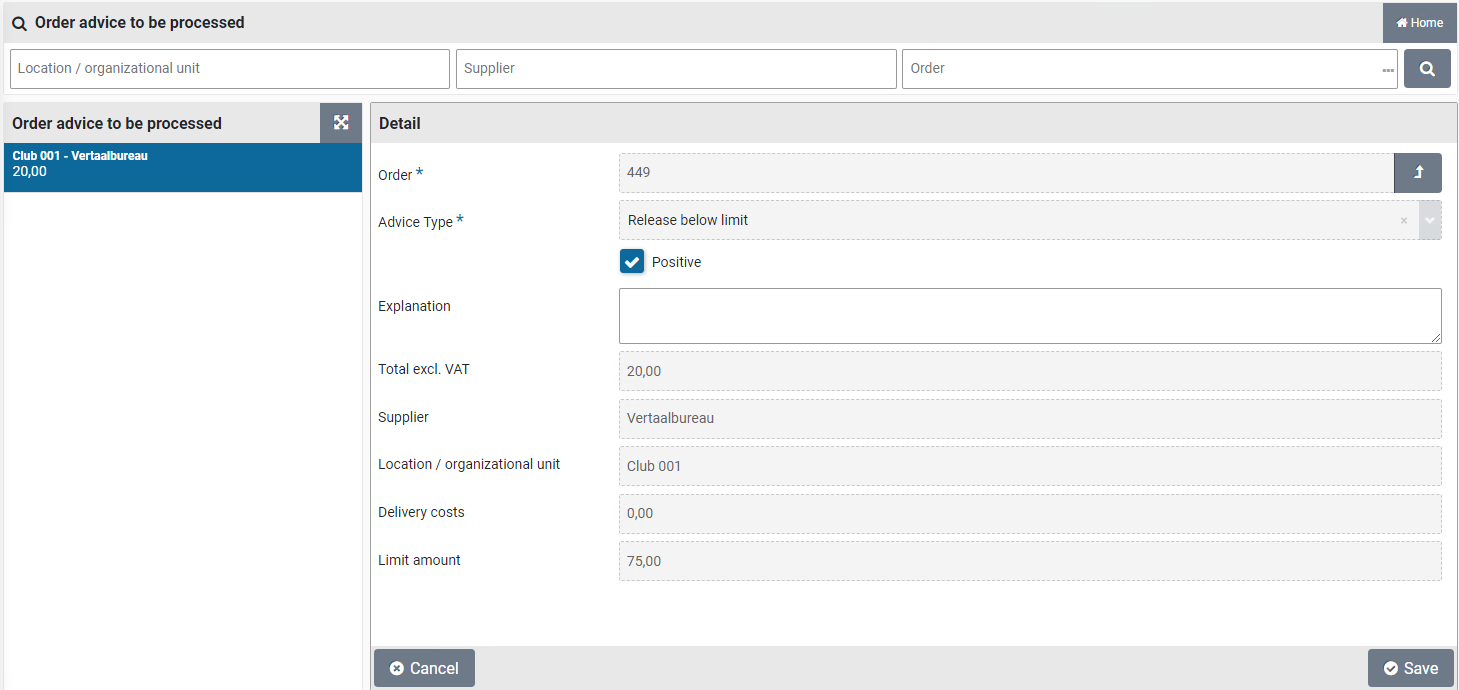This screenshot has width=1459, height=690.
Task: Open the Order lookup ellipsis
Action: [x=1387, y=70]
